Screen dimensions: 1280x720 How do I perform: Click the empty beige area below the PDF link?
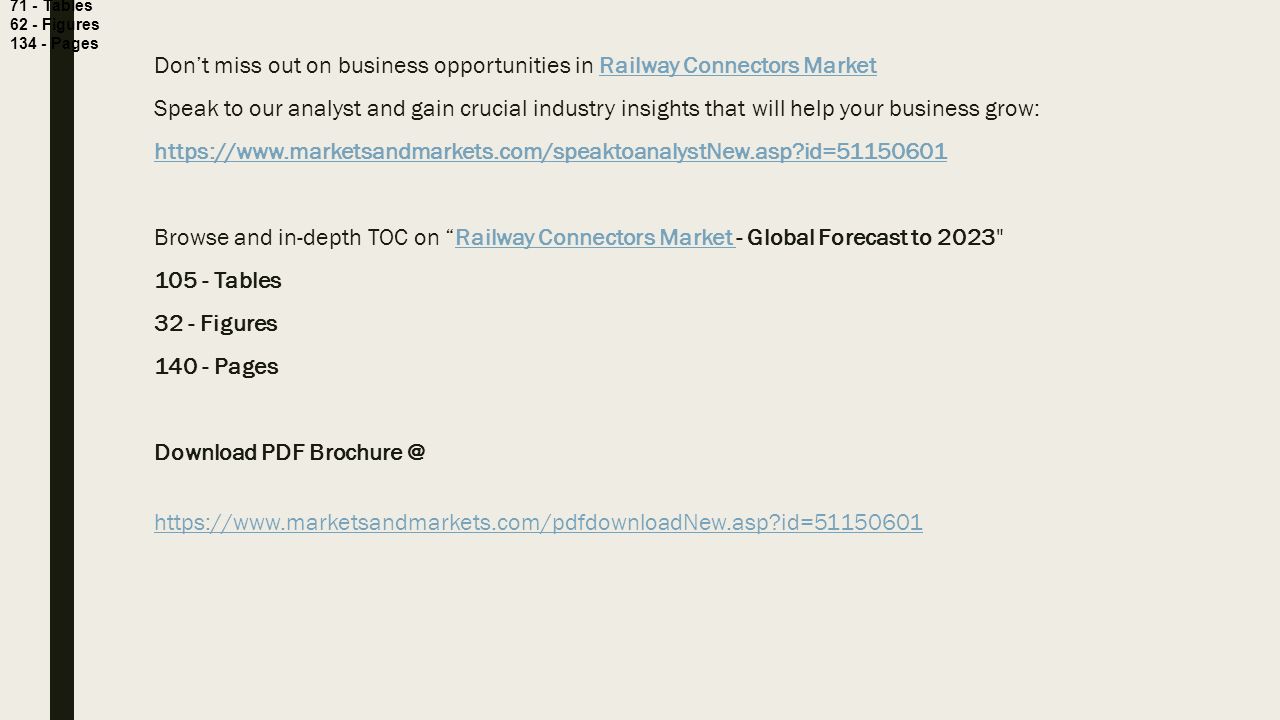(x=640, y=630)
